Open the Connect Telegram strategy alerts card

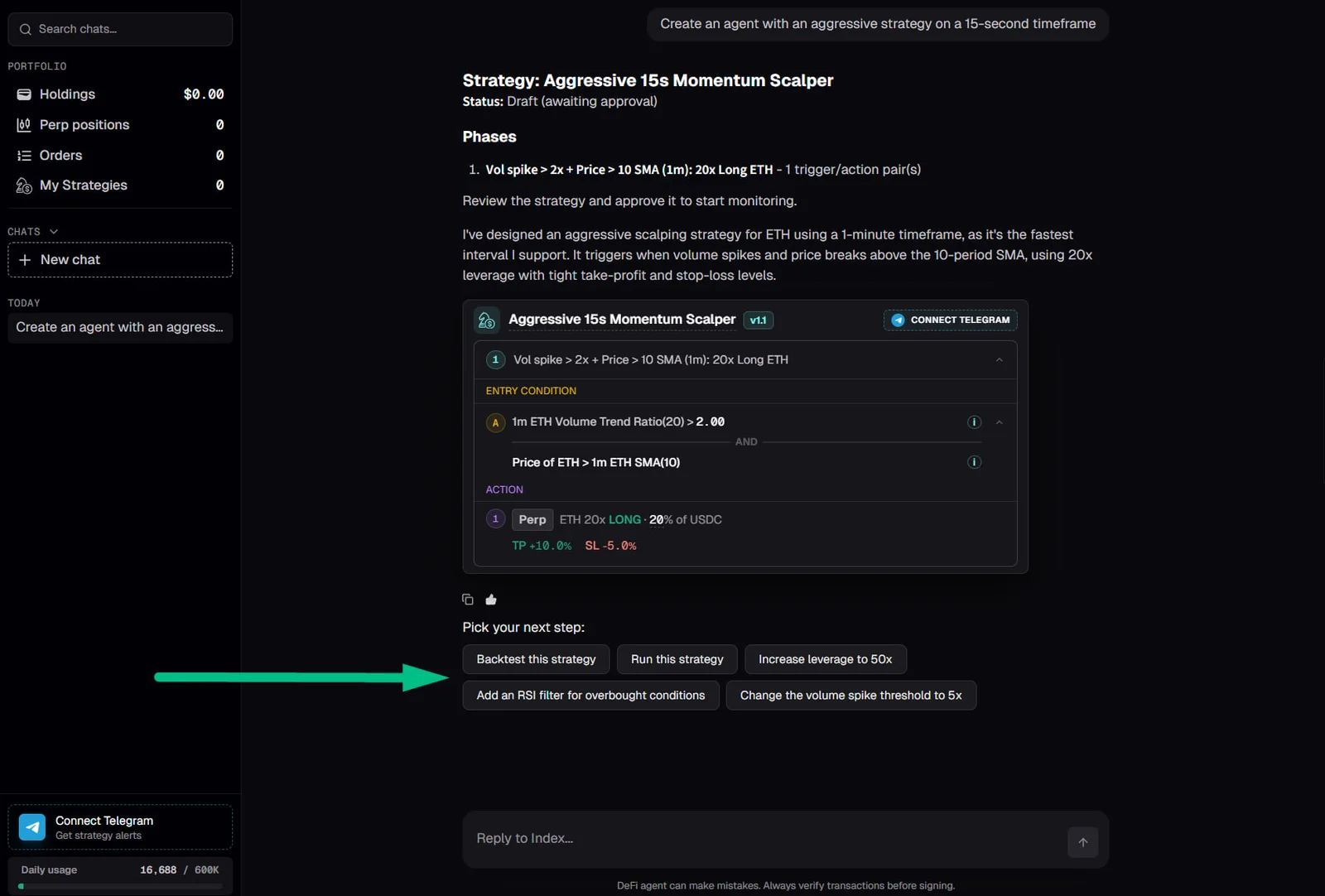(x=120, y=827)
